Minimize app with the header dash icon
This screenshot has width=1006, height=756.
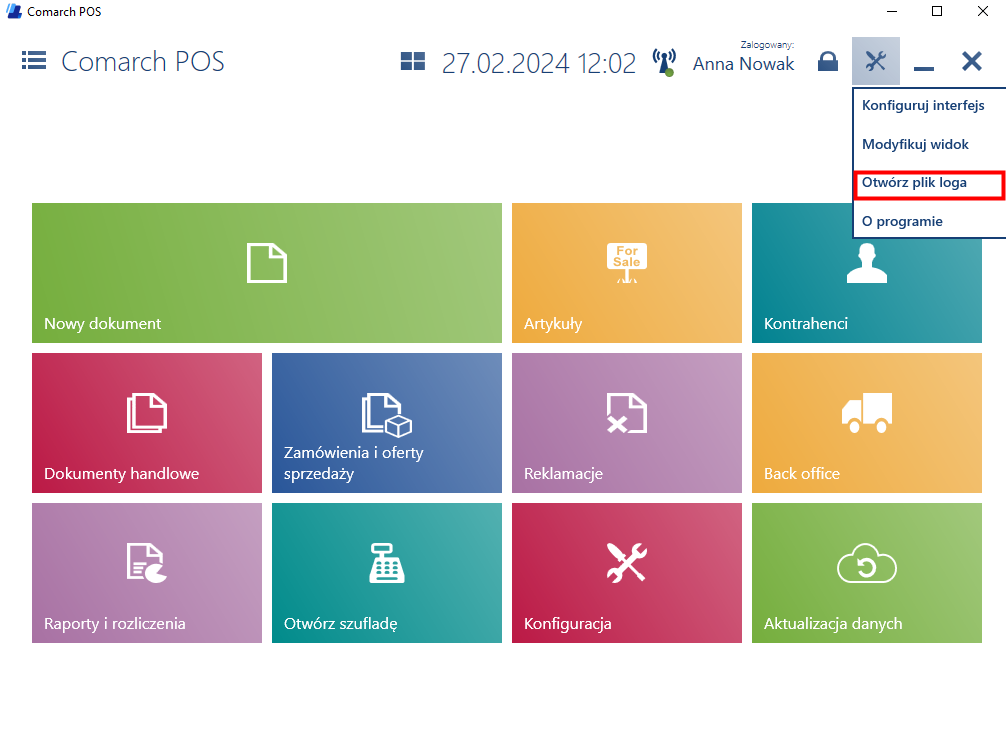[x=924, y=68]
